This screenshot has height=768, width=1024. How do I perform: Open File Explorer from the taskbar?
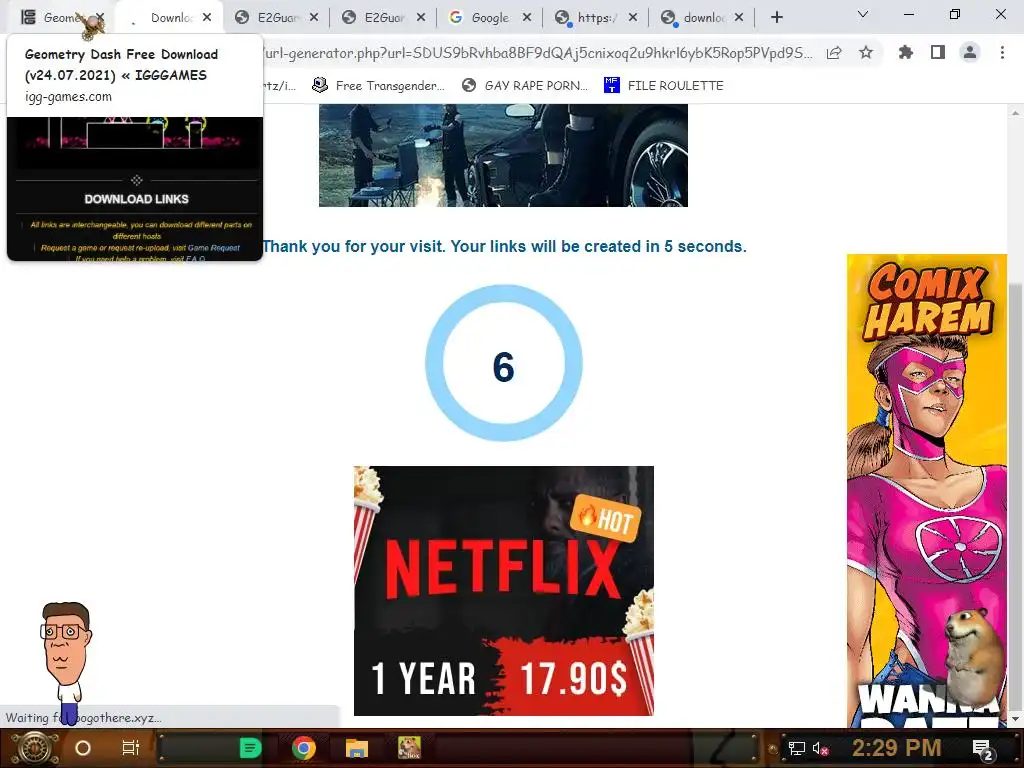pos(357,748)
